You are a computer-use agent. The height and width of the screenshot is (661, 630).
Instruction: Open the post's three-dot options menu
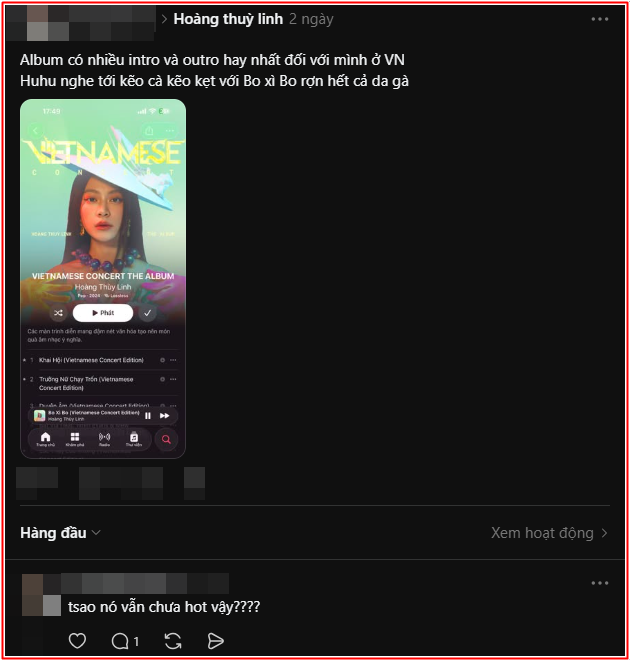click(x=600, y=19)
